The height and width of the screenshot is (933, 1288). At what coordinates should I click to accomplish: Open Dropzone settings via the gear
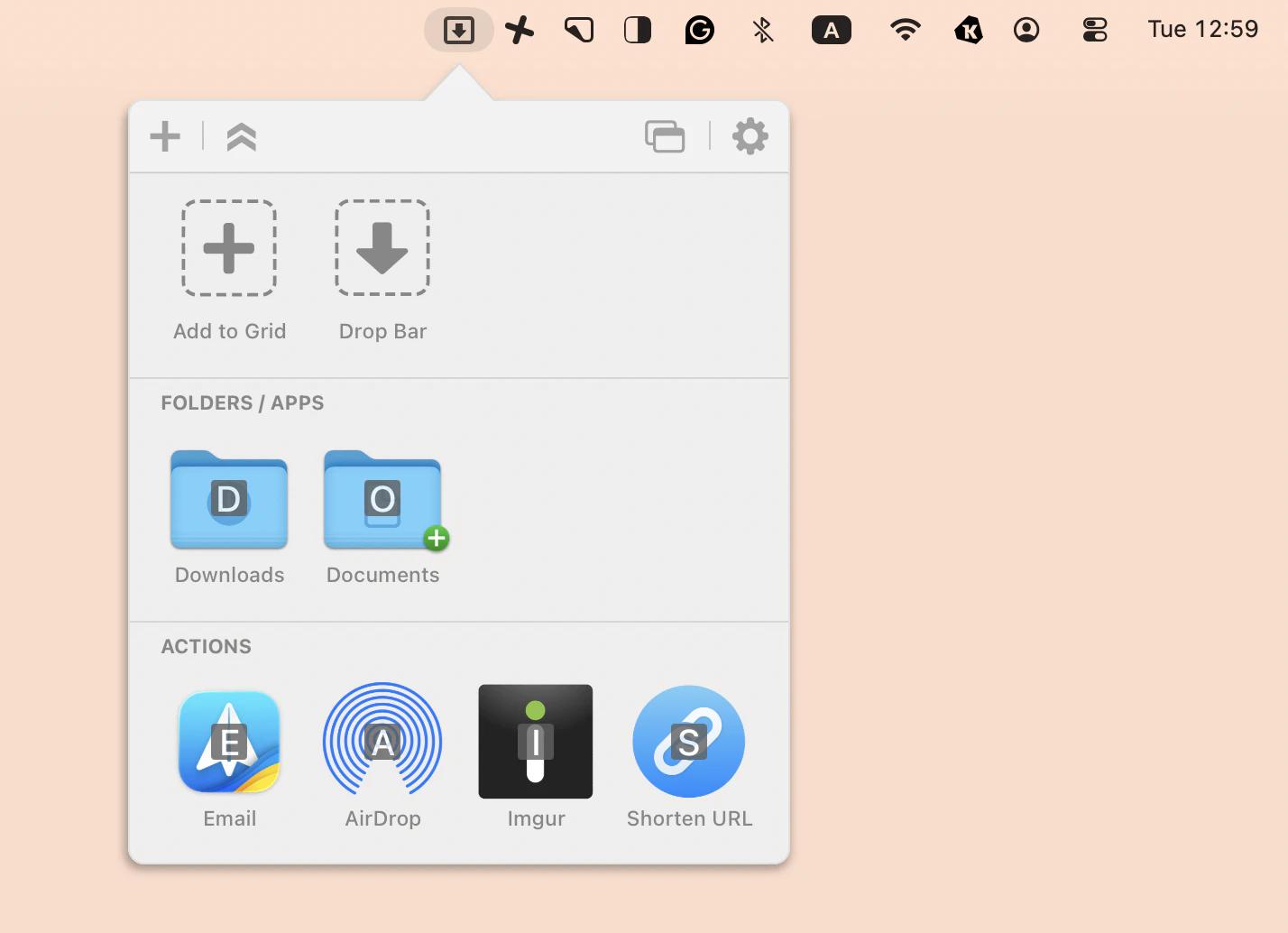coord(750,137)
